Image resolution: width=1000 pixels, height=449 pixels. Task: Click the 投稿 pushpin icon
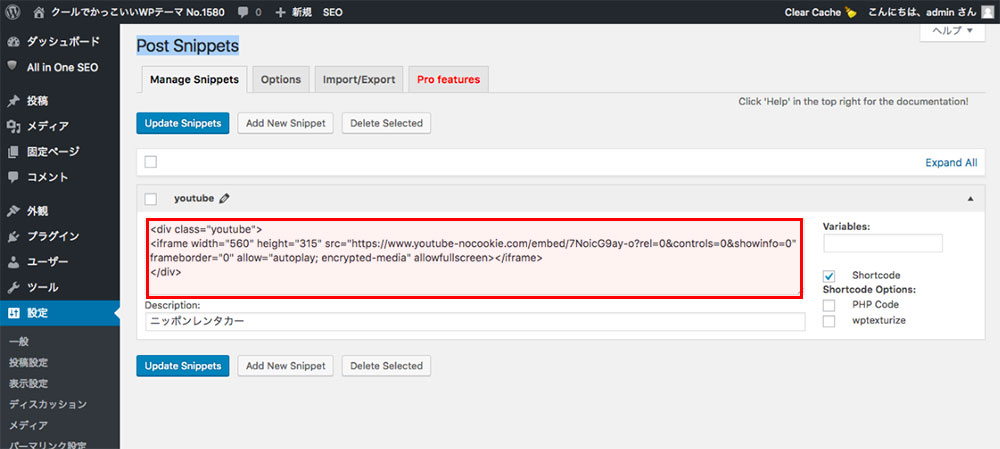tap(13, 101)
